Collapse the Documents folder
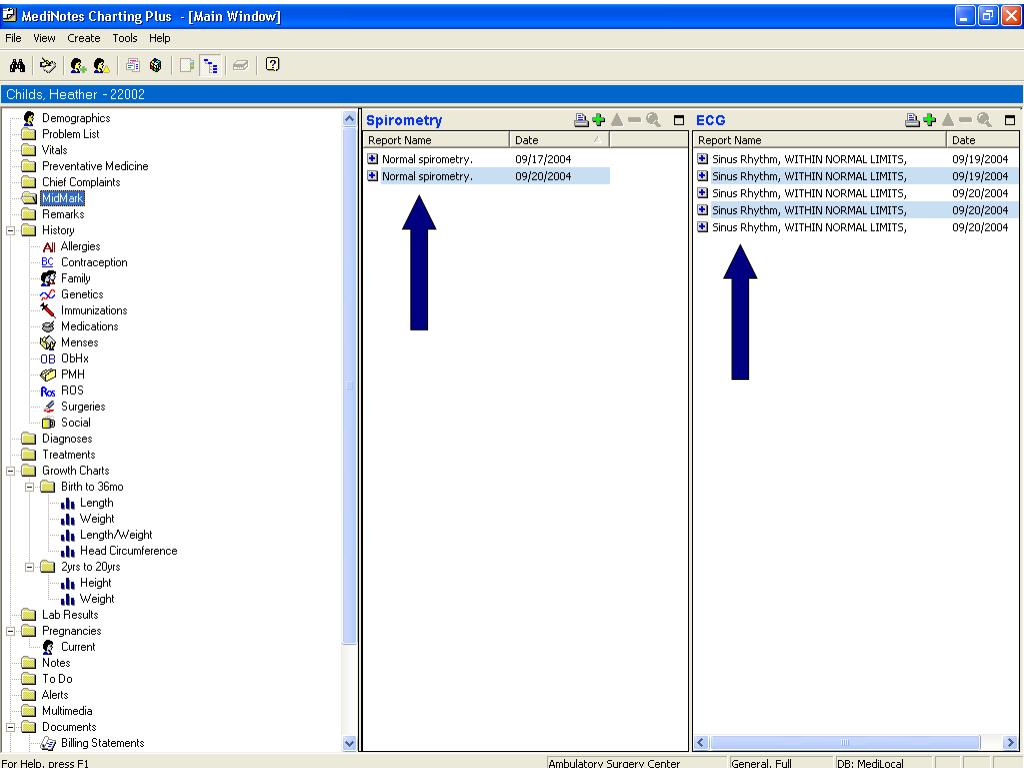Image resolution: width=1024 pixels, height=768 pixels. coord(10,727)
